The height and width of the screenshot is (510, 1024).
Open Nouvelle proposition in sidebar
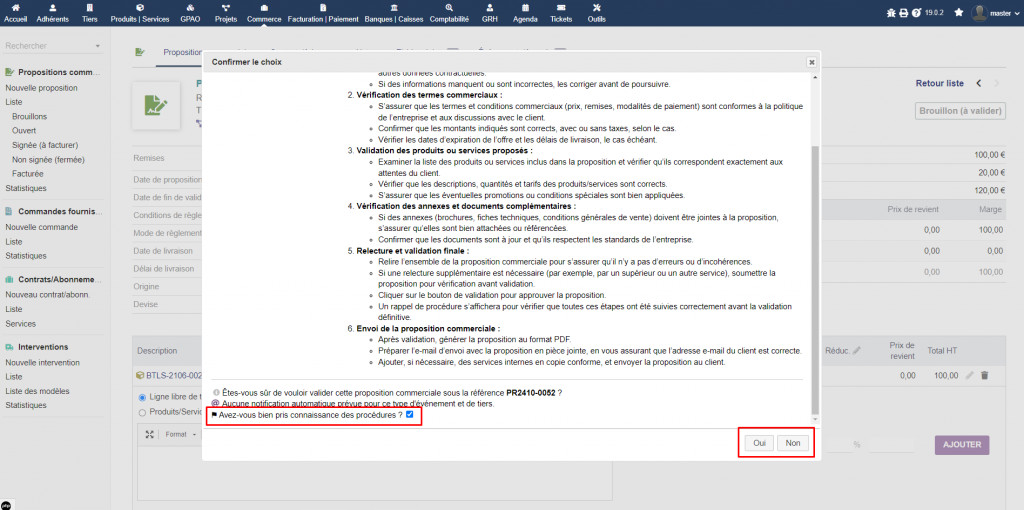[42, 88]
